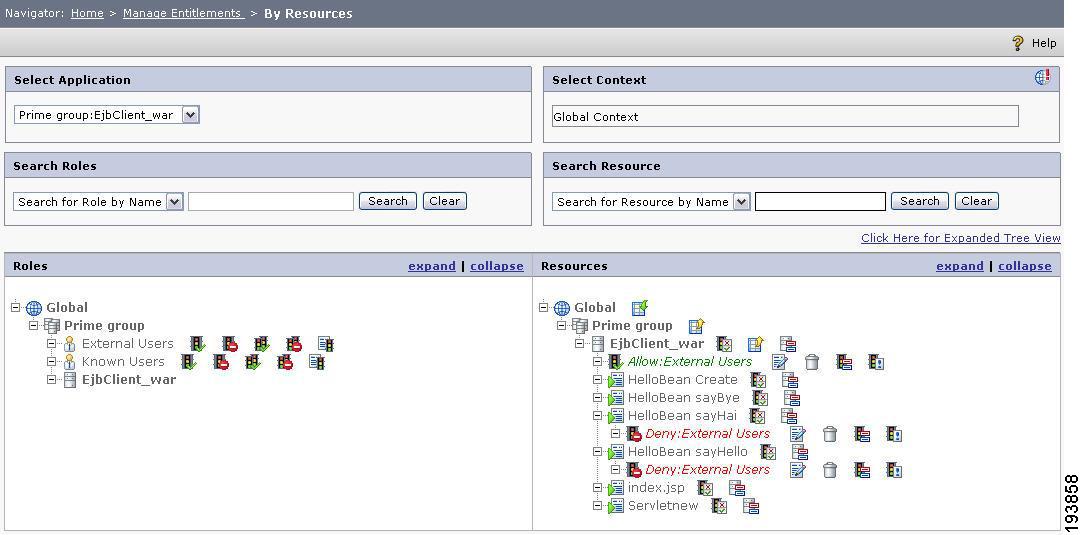Open the Search for Resource by Name dropdown
Viewport: 1085px width, 535px height.
(x=742, y=201)
